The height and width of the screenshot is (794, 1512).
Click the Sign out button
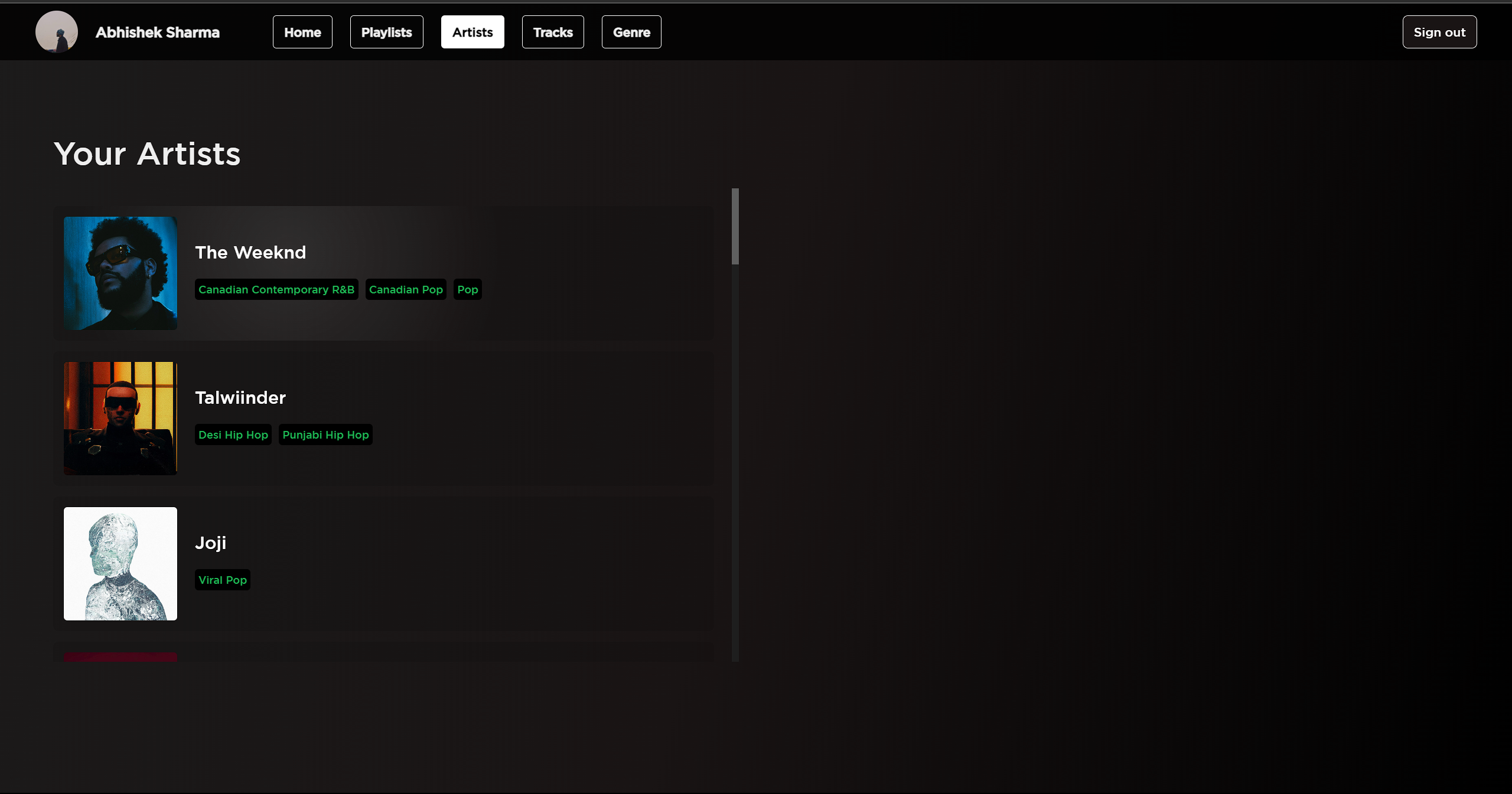[1439, 32]
